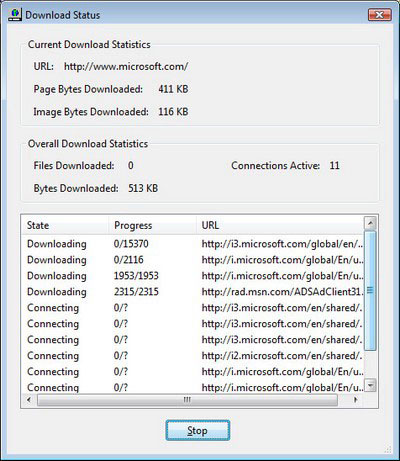Viewport: 400px width, 461px height.
Task: Click the Stop button
Action: [198, 430]
